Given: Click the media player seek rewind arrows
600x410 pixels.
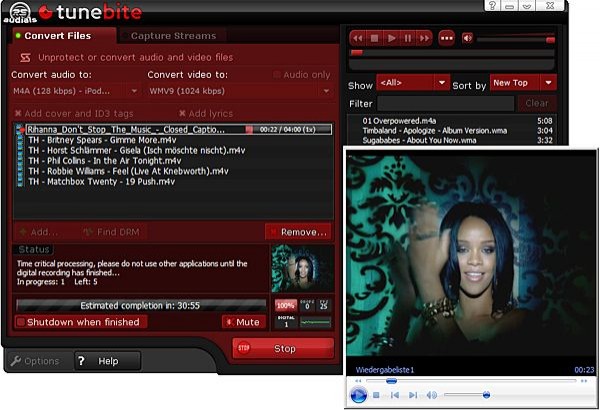Looking at the screenshot, I should (358, 381).
